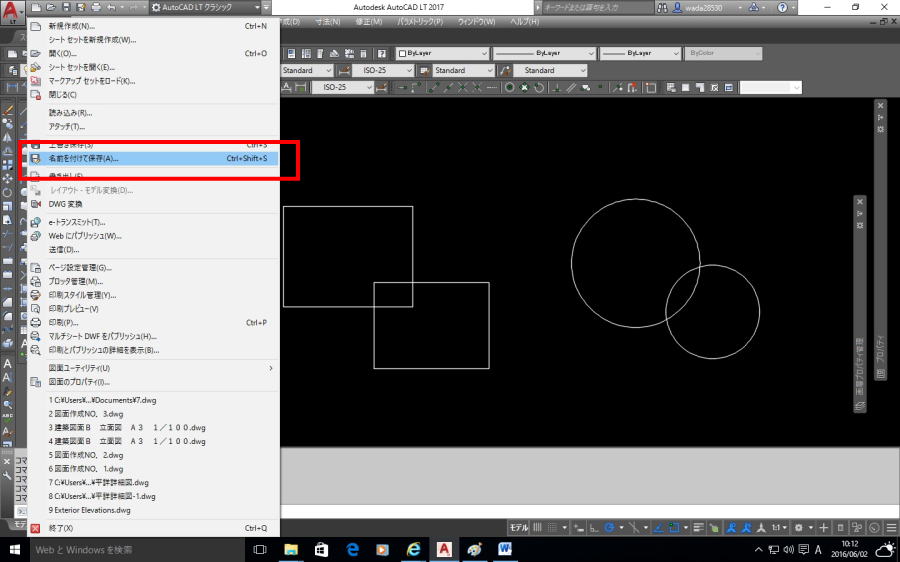
Task: Open the 1:1 annotation scale dropdown
Action: [779, 527]
